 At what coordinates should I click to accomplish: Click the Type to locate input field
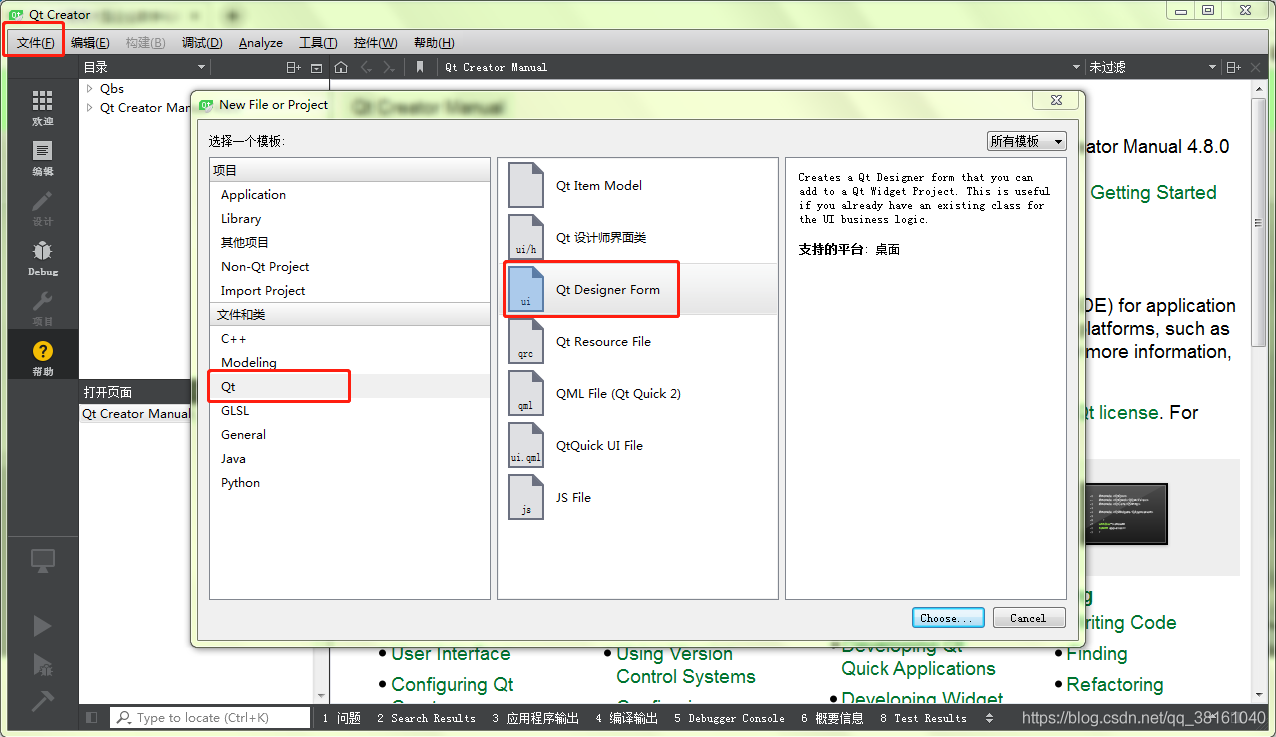coord(210,717)
